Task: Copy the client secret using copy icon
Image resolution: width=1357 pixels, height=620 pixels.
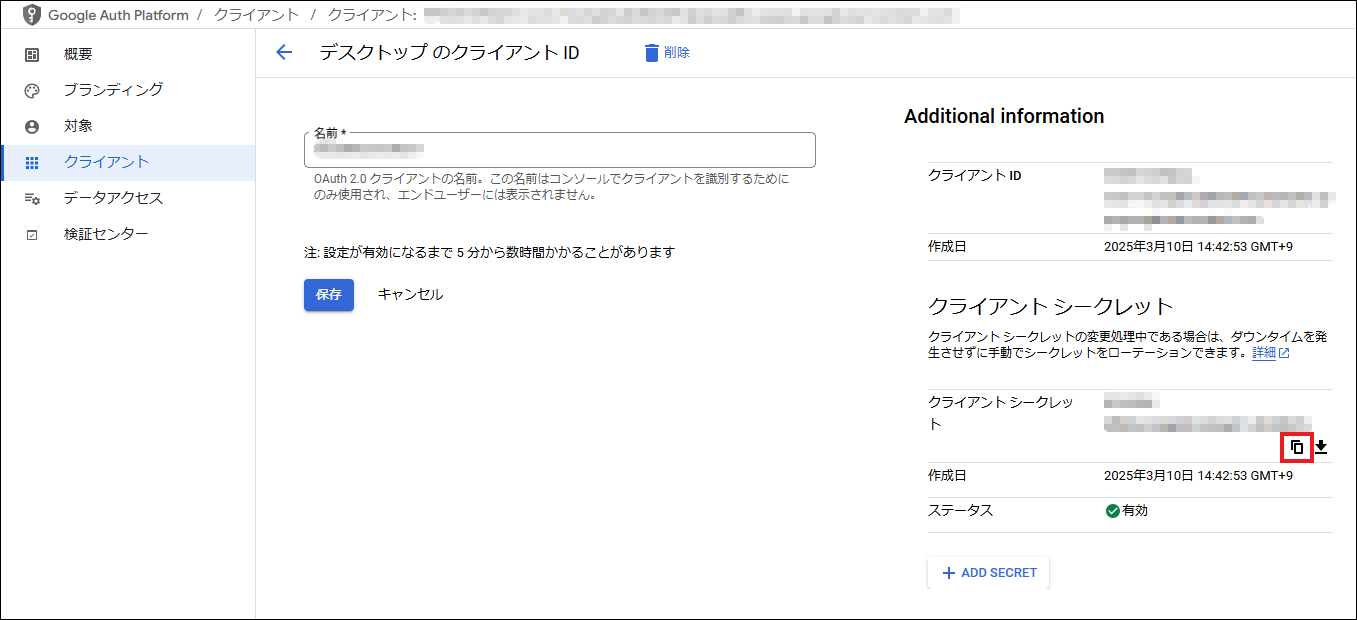Action: click(x=1297, y=447)
